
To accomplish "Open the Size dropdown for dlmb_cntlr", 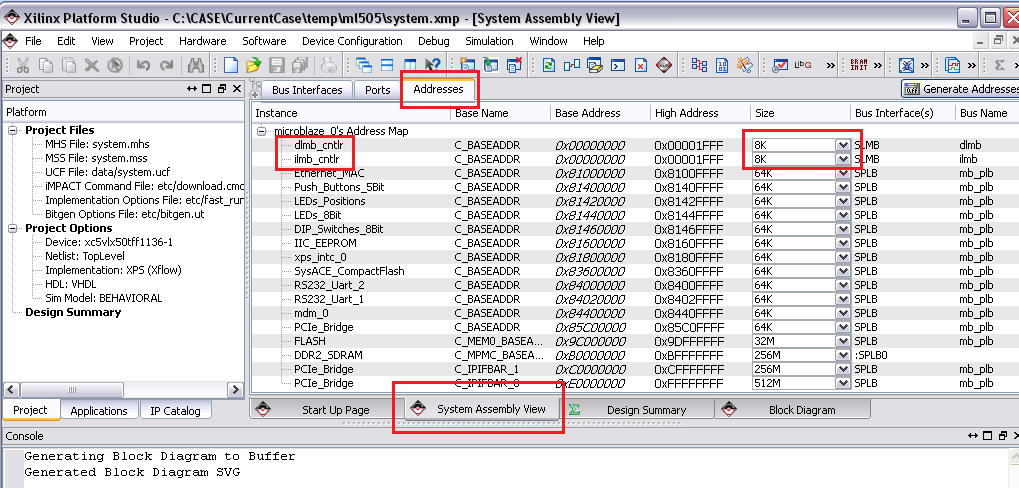I will click(842, 145).
